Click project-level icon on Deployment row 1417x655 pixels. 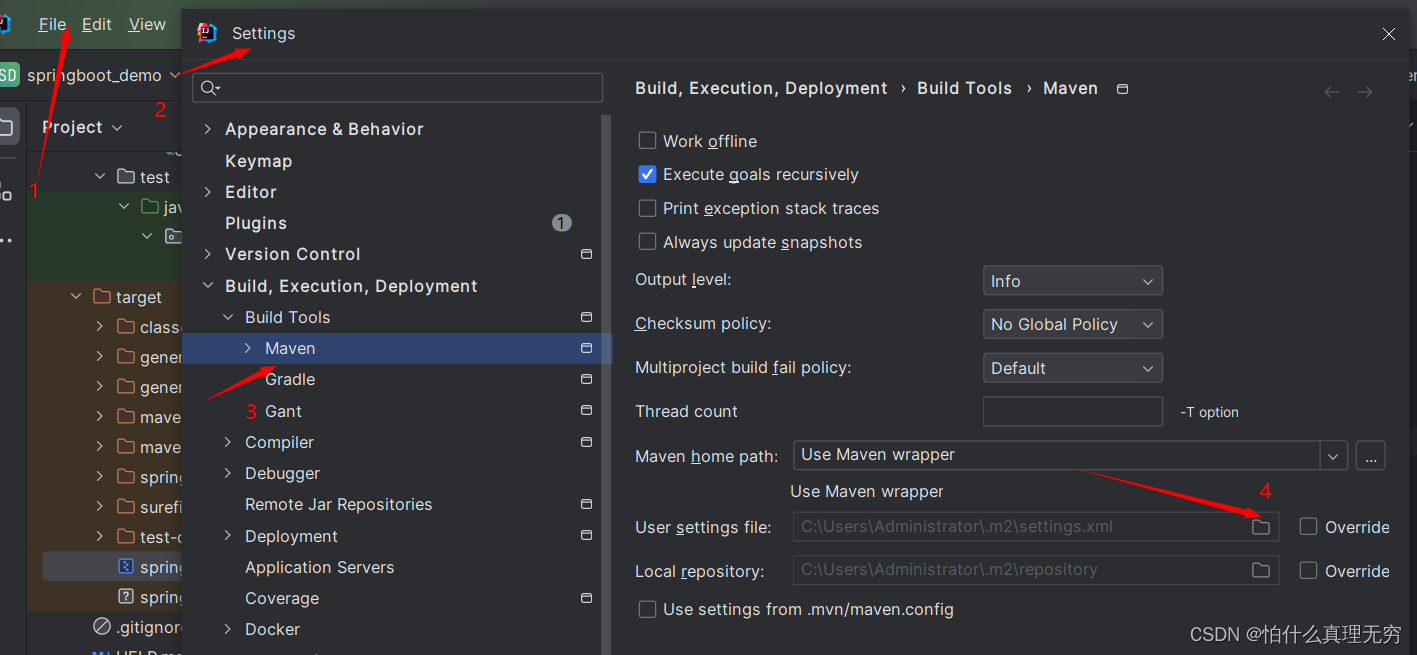point(586,536)
